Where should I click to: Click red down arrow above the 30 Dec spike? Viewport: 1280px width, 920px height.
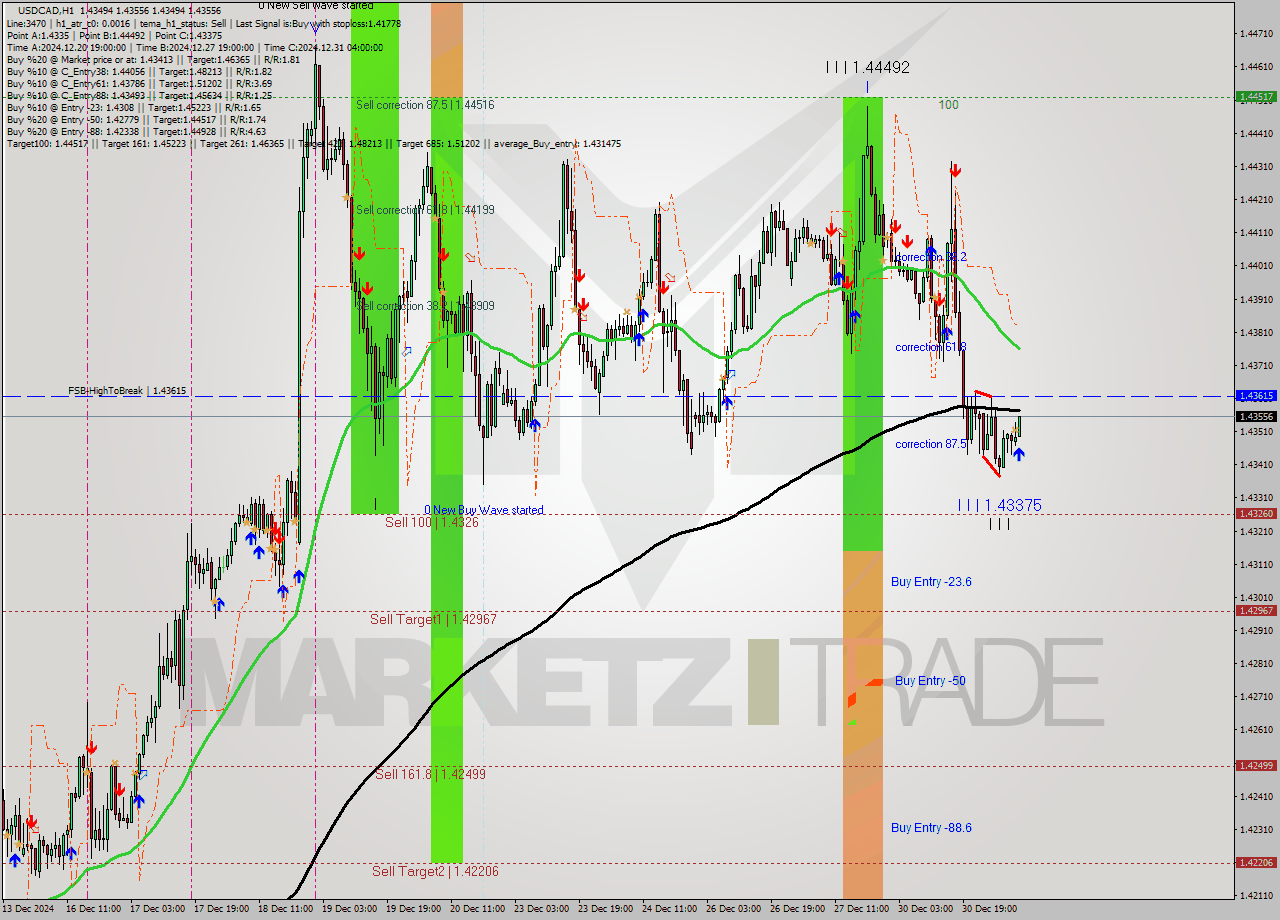[x=955, y=171]
